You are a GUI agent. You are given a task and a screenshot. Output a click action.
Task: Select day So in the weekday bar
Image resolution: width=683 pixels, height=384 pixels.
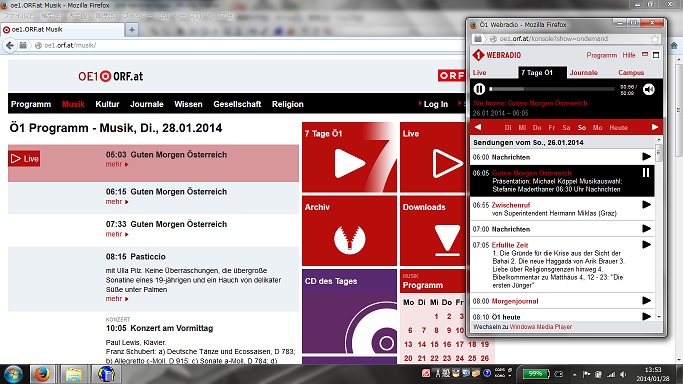pyautogui.click(x=582, y=128)
